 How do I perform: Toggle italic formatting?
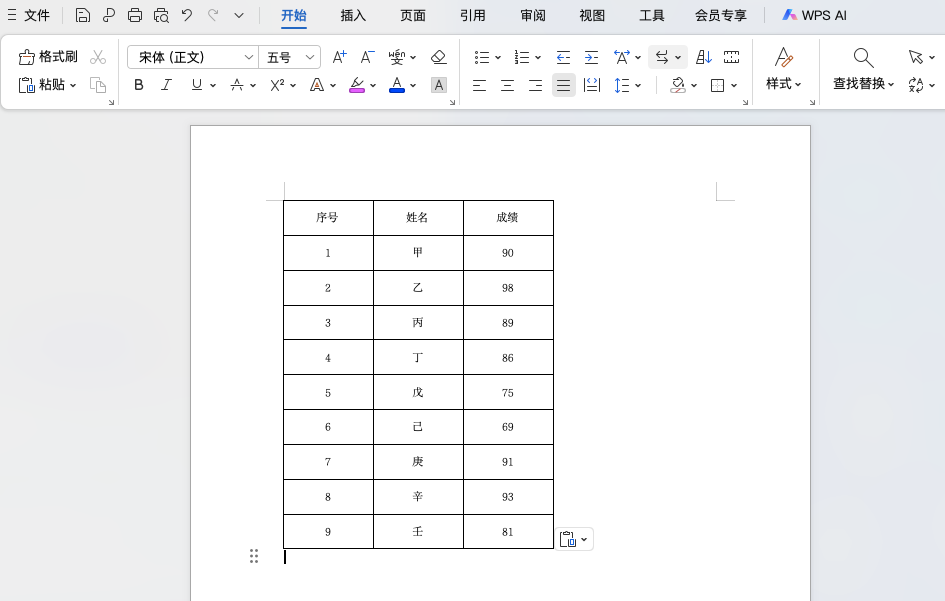point(167,85)
